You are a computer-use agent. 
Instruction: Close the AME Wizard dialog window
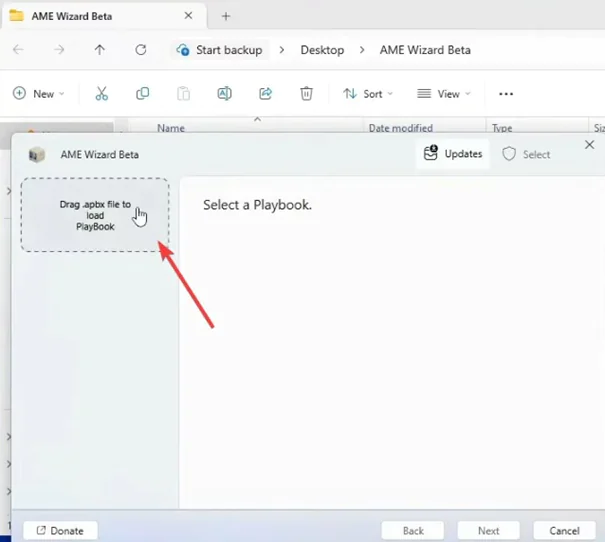tap(589, 145)
